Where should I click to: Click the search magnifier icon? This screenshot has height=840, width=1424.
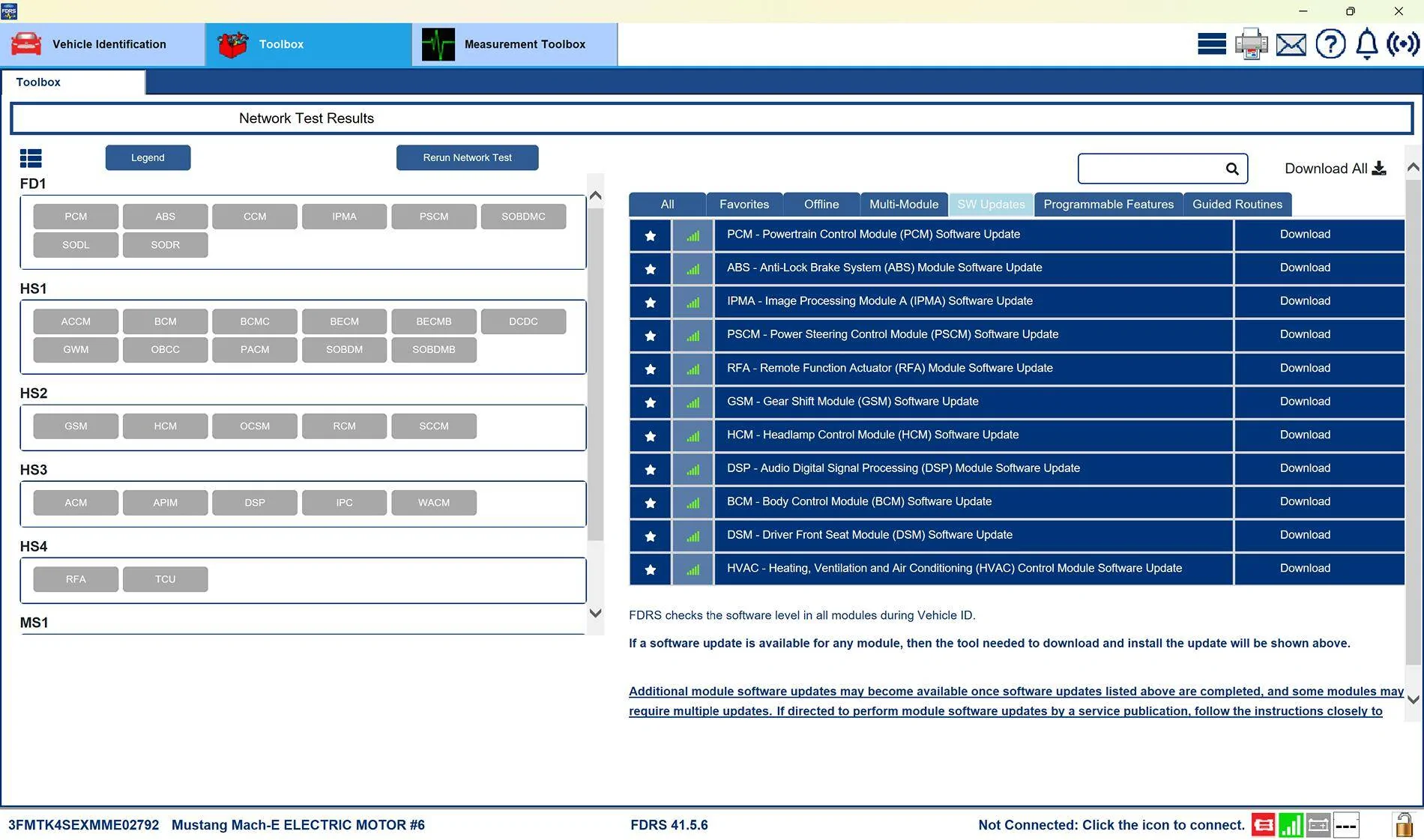[x=1232, y=169]
